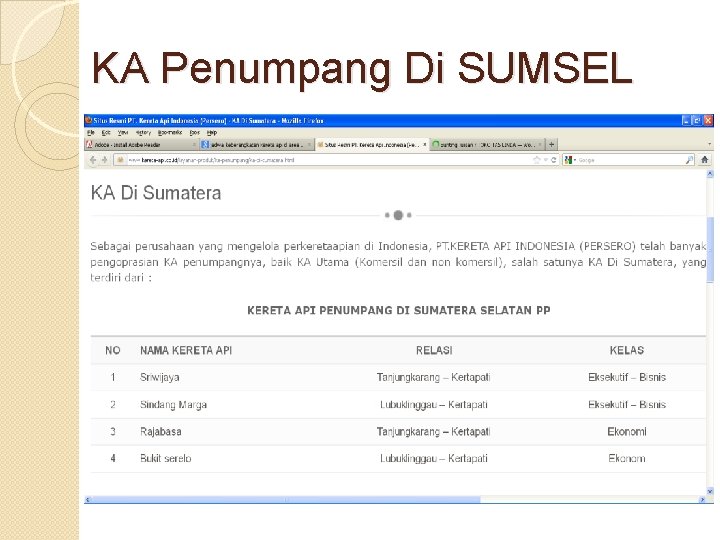Click Bukit serelo's 'Ekonomi' class cell

pos(627,458)
